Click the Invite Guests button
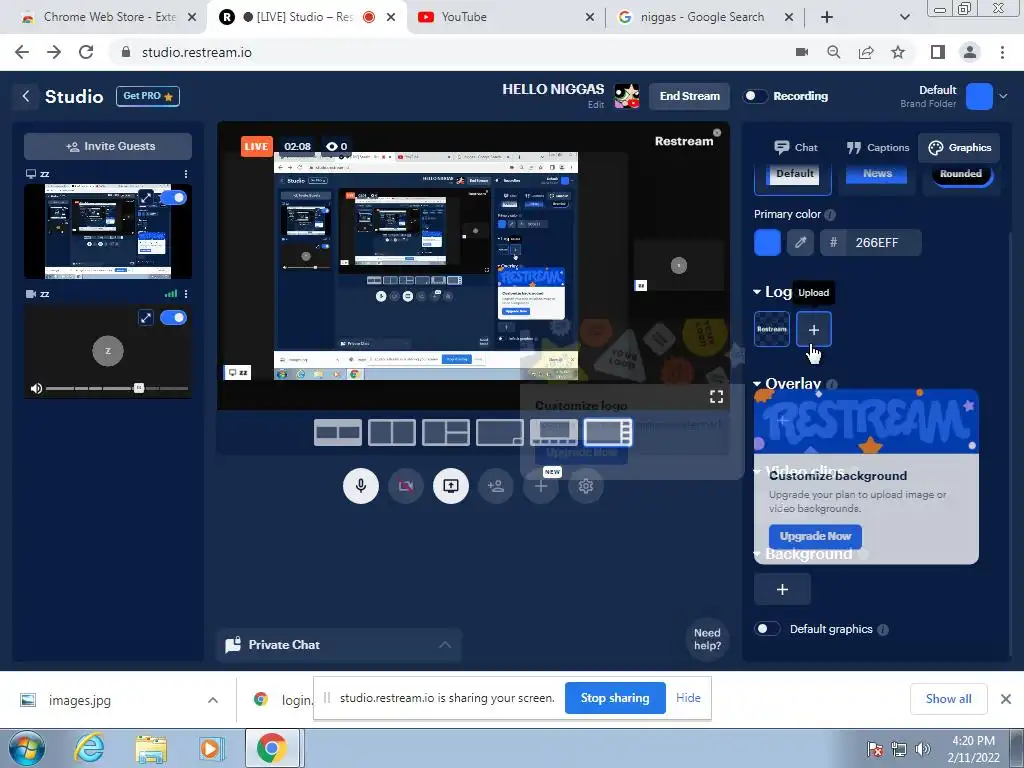The height and width of the screenshot is (768, 1024). click(x=108, y=146)
